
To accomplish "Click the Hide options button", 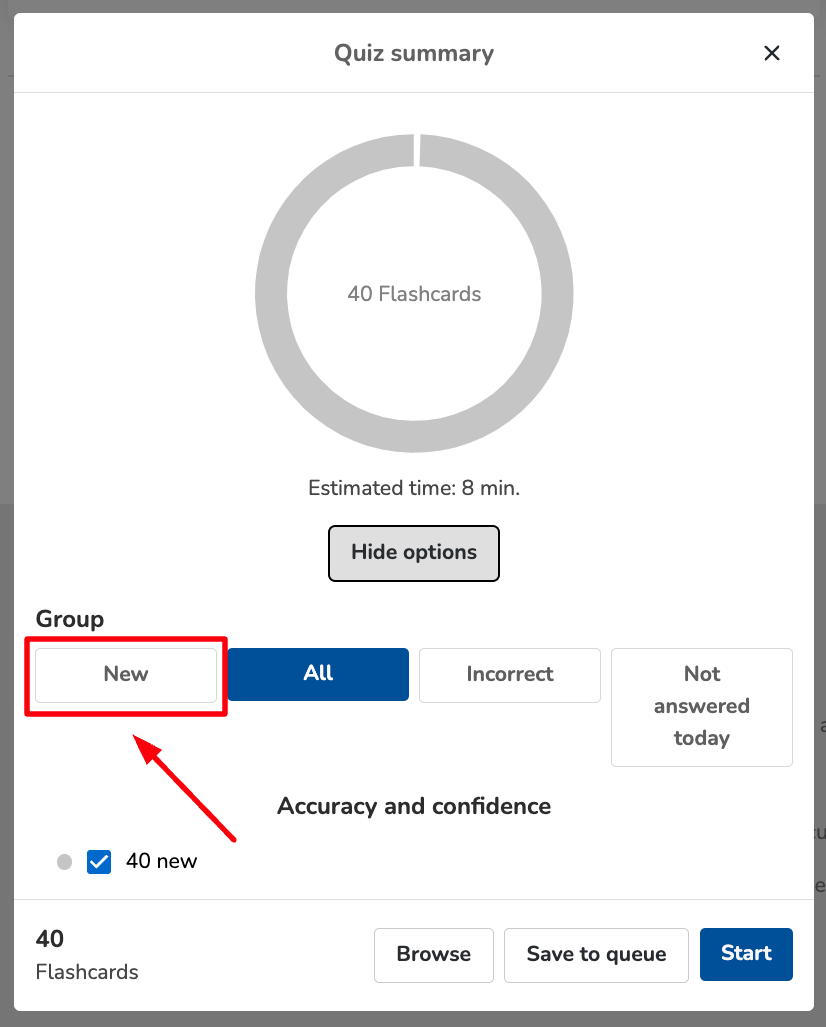I will point(413,553).
